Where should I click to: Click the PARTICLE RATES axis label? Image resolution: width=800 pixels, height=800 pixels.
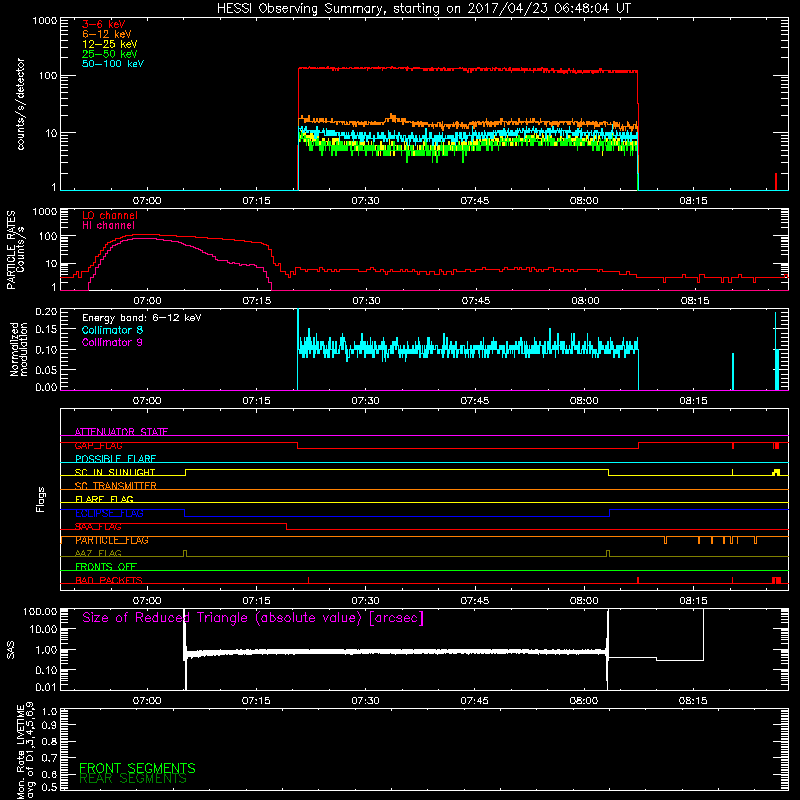pos(15,250)
